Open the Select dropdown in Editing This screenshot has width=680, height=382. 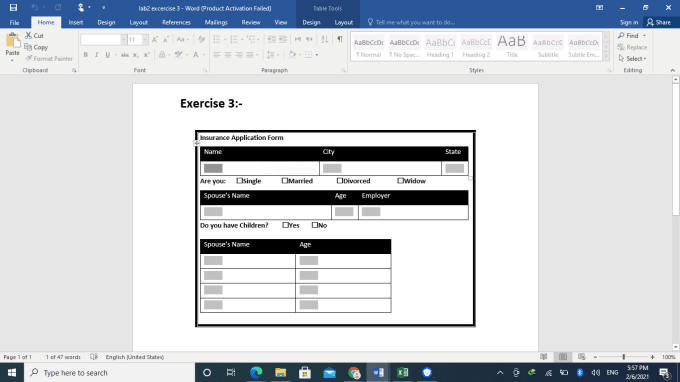(x=633, y=59)
